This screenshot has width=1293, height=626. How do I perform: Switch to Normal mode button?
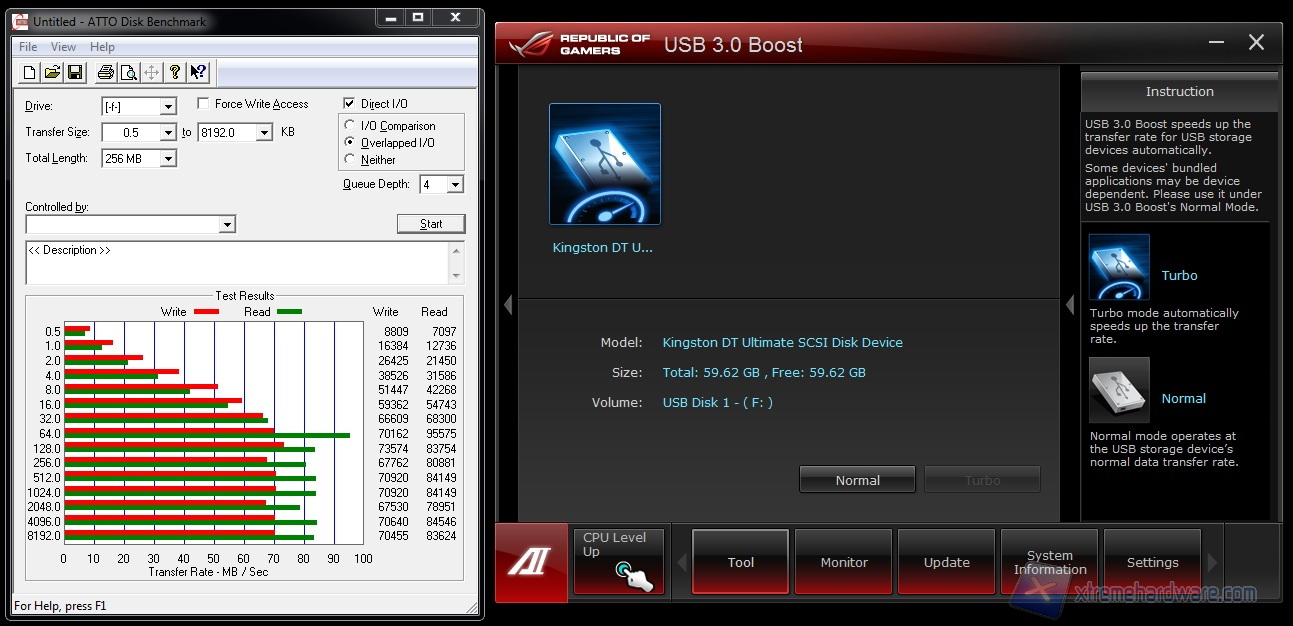coord(857,480)
